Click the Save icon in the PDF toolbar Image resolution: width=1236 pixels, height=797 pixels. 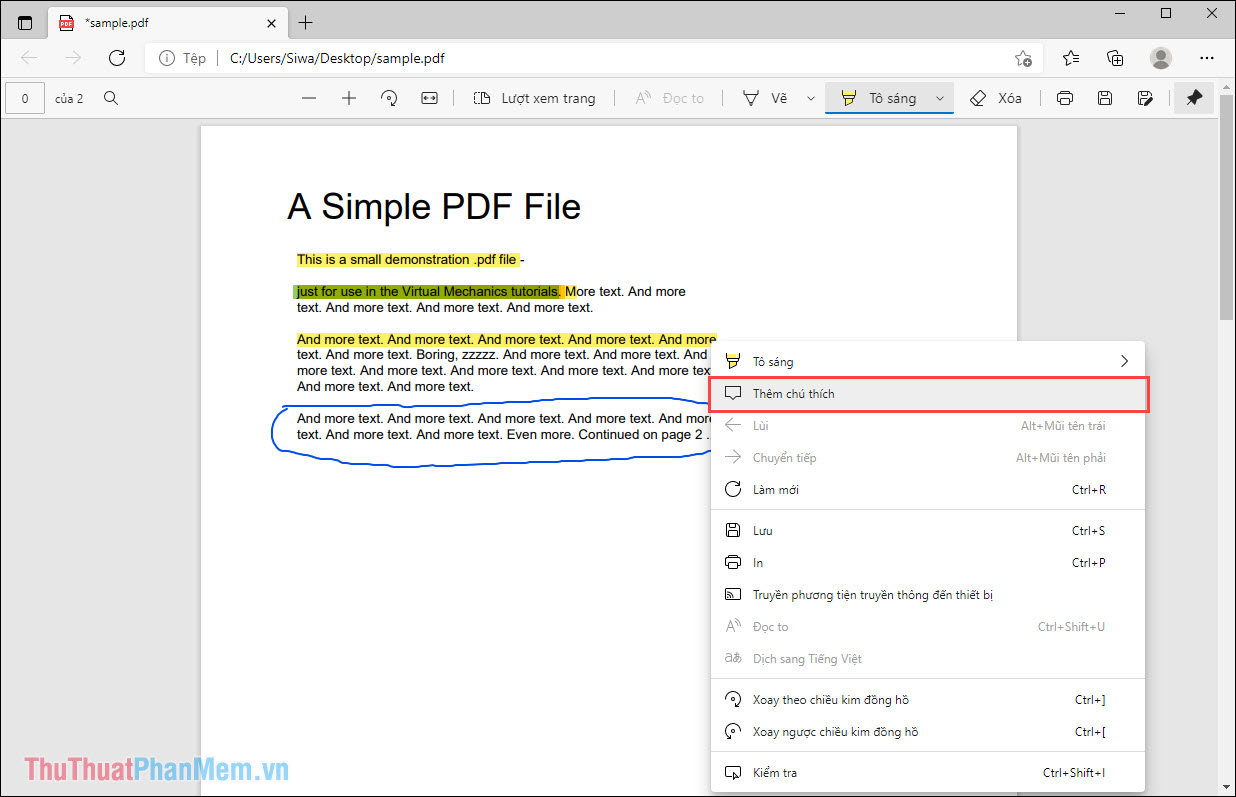(x=1104, y=98)
